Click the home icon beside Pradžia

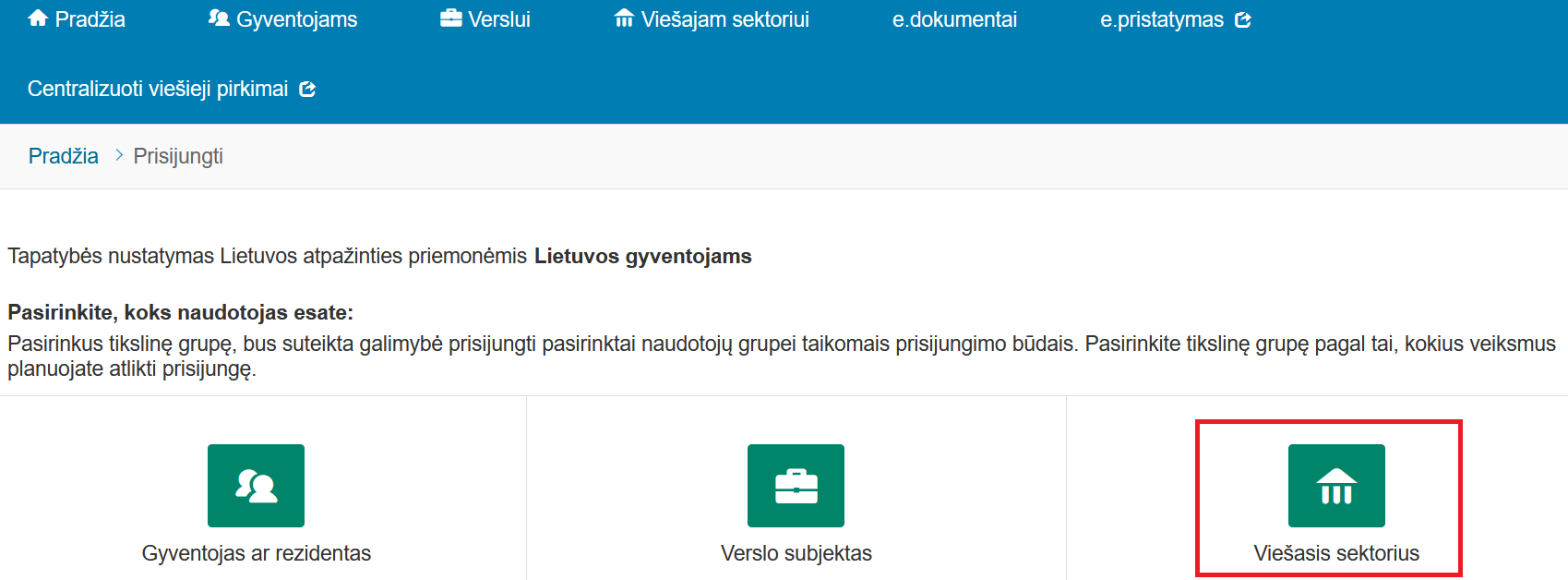pos(38,18)
